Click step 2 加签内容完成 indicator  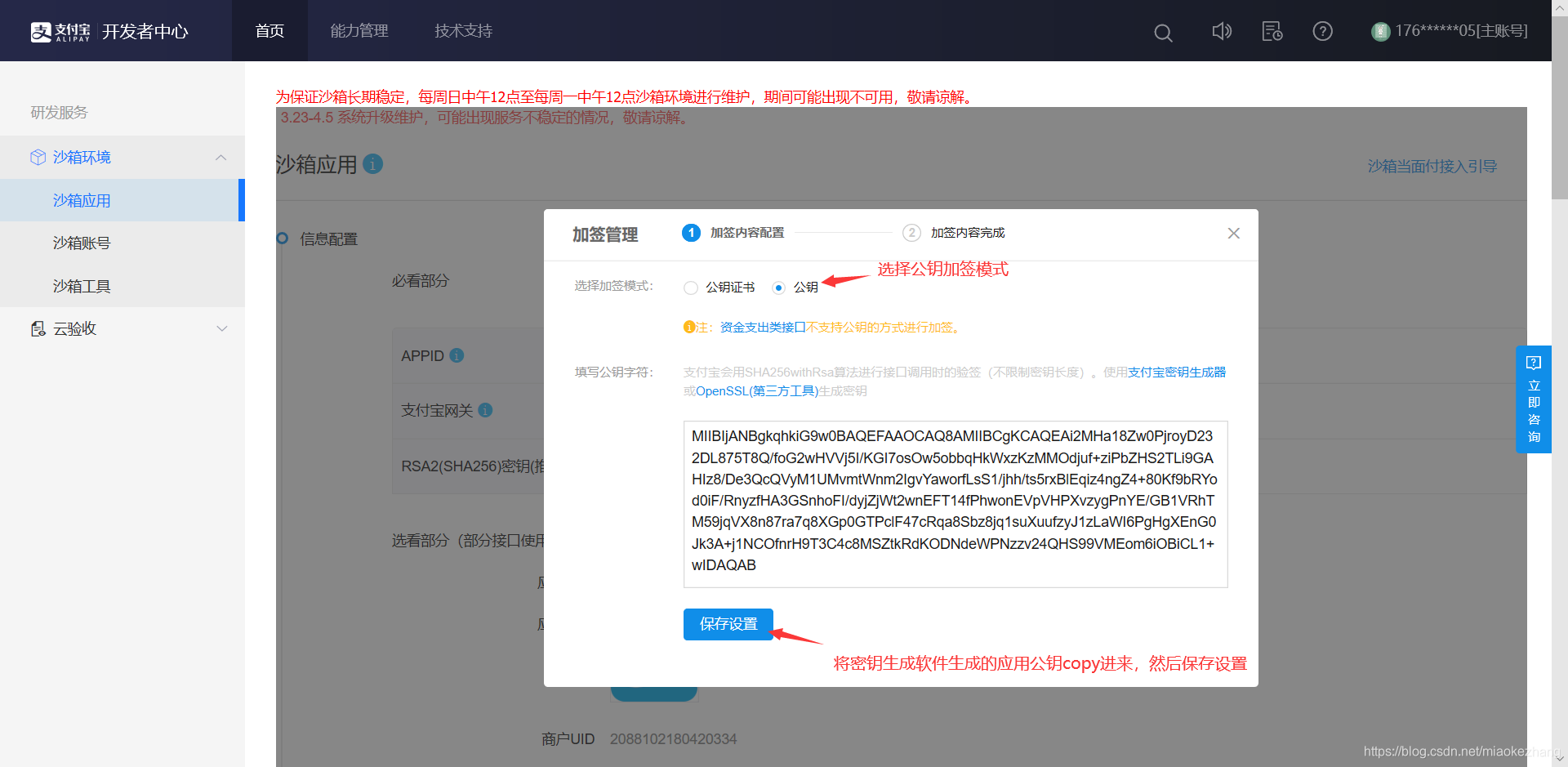(x=953, y=233)
